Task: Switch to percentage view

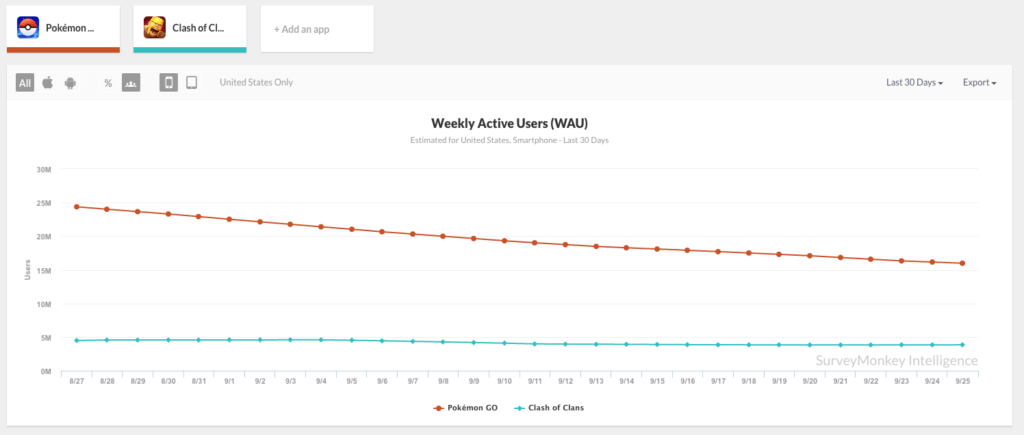Action: pos(108,83)
